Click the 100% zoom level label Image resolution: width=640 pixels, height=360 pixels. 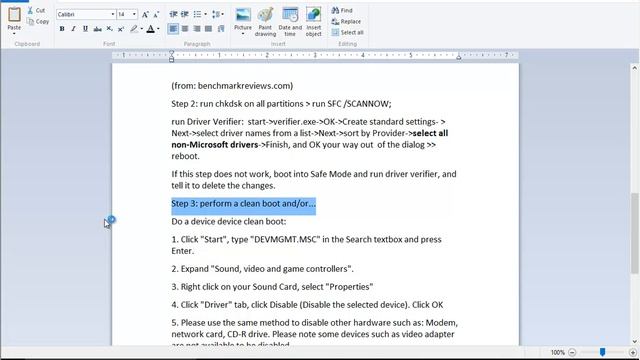click(x=558, y=352)
